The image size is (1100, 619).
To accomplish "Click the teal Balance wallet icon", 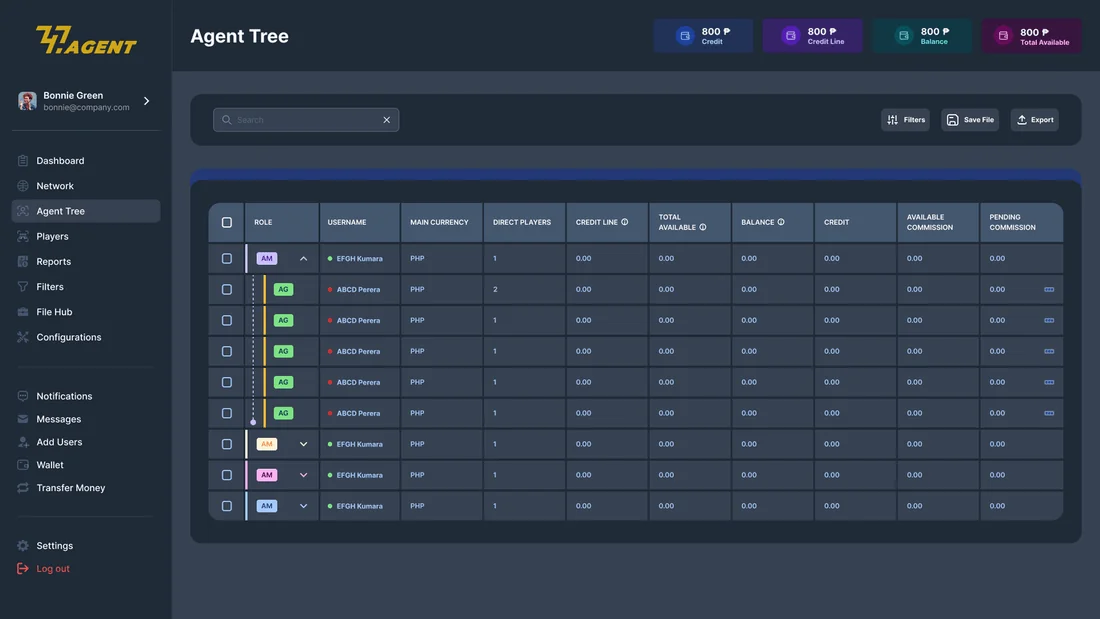I will pyautogui.click(x=904, y=36).
